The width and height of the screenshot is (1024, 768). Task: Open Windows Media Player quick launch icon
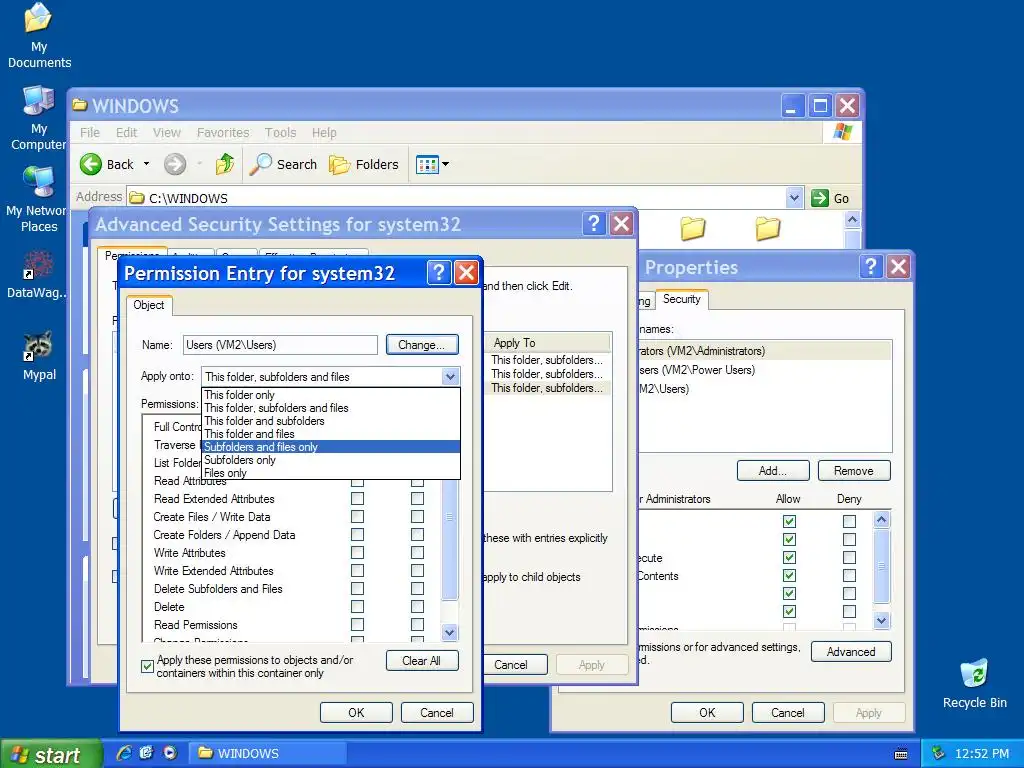(170, 753)
